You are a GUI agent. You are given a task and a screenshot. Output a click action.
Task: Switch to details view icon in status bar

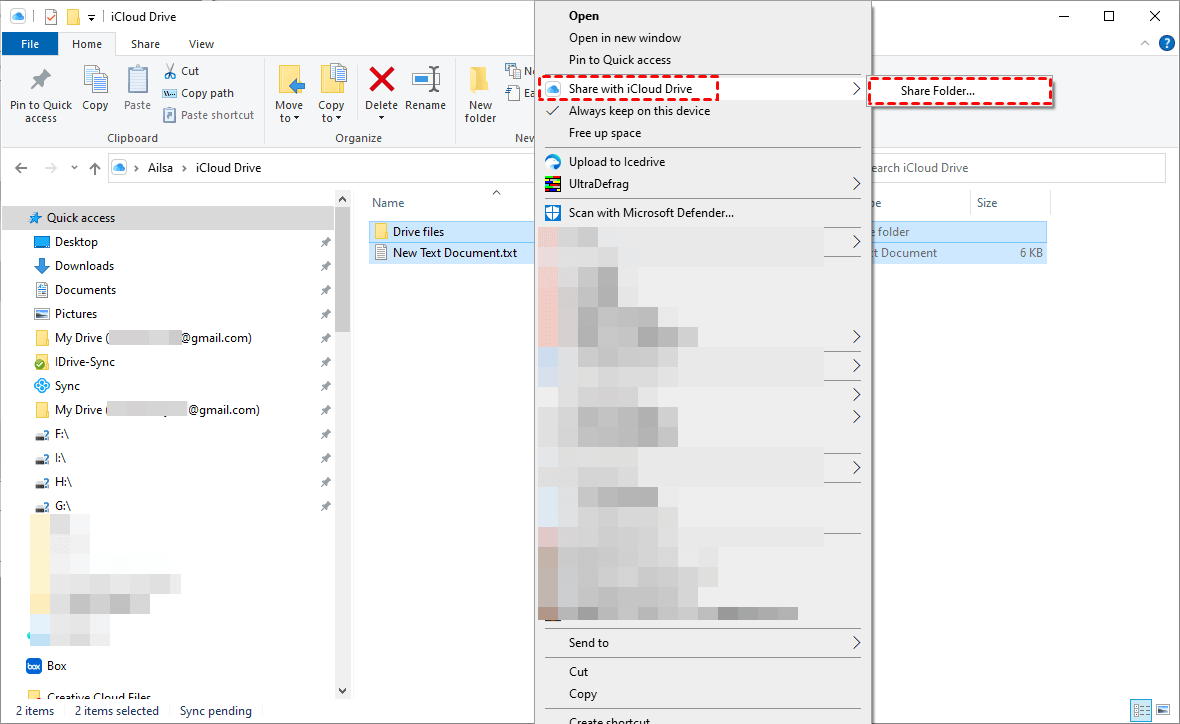coord(1142,710)
